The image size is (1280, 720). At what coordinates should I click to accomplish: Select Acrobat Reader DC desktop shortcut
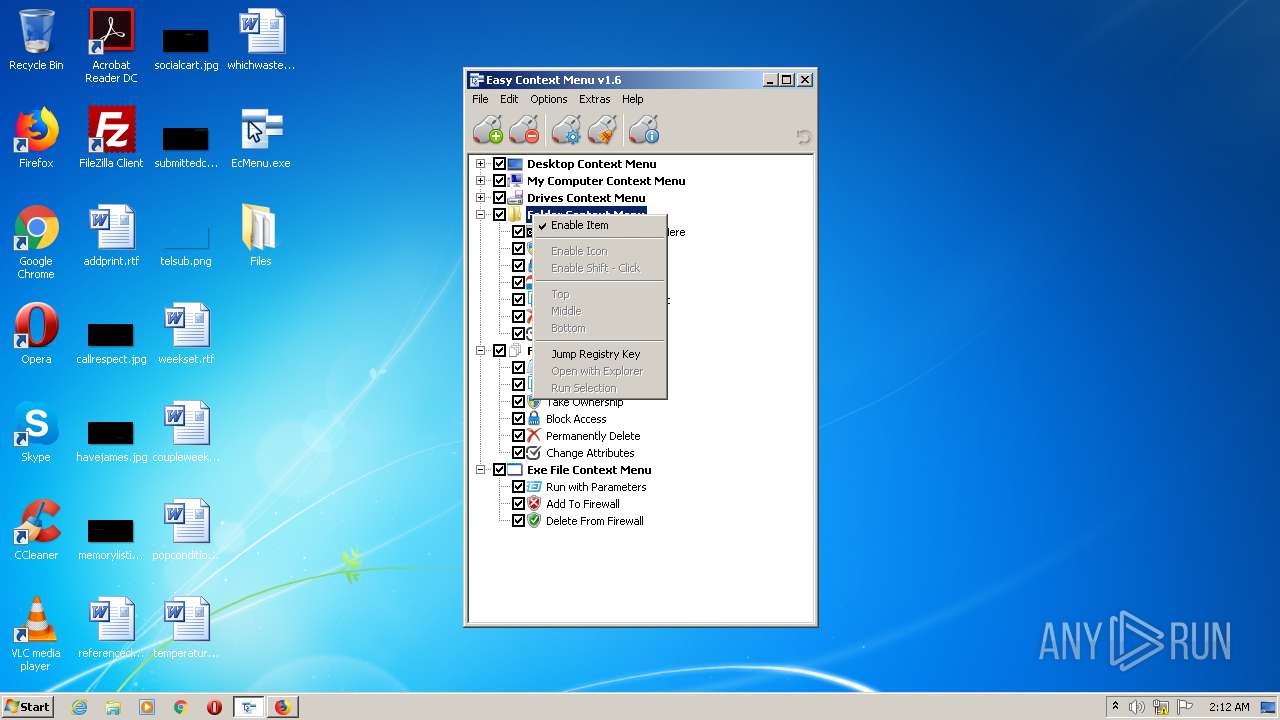point(111,45)
